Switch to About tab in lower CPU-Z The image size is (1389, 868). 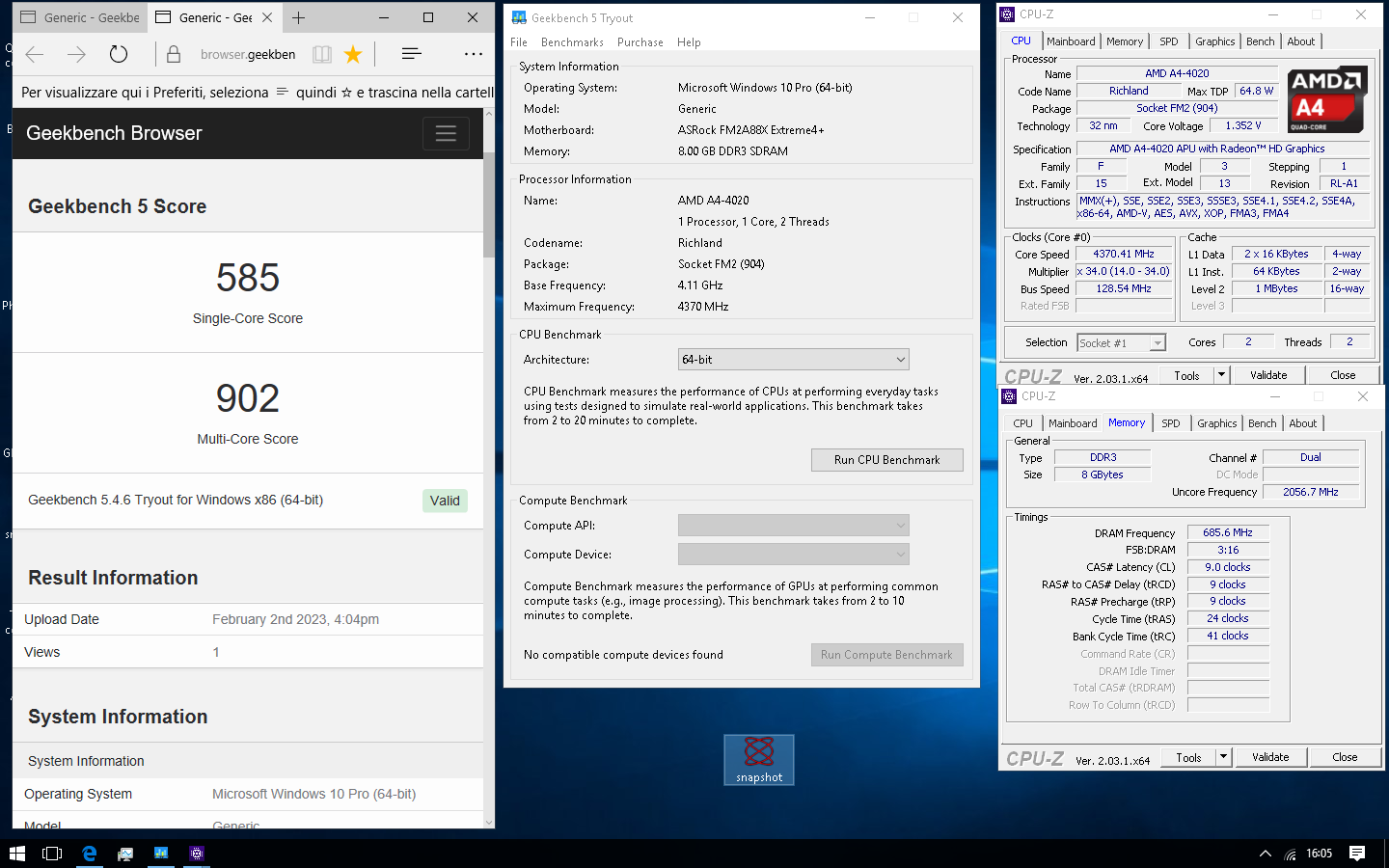(1303, 423)
